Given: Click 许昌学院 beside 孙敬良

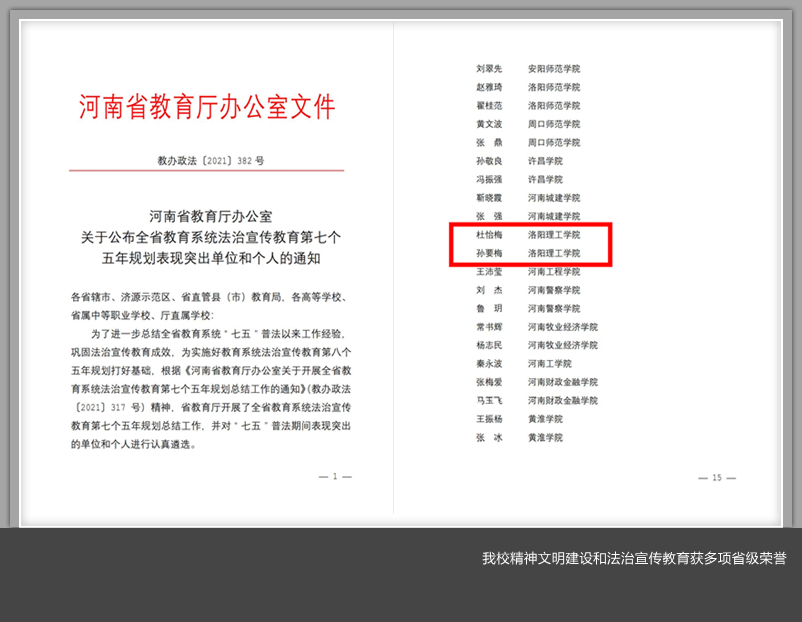Looking at the screenshot, I should [545, 161].
